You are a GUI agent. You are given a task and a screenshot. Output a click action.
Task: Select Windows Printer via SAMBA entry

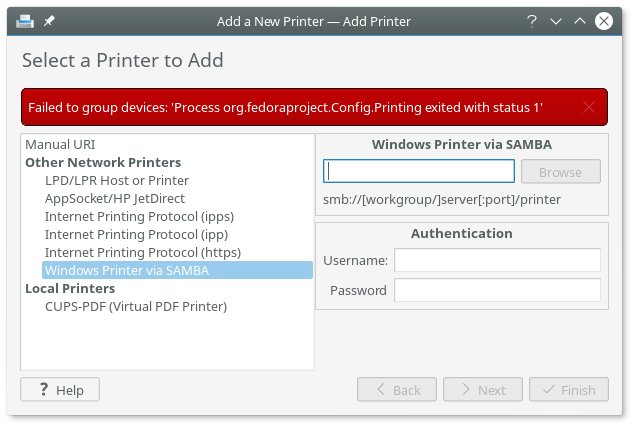[177, 270]
